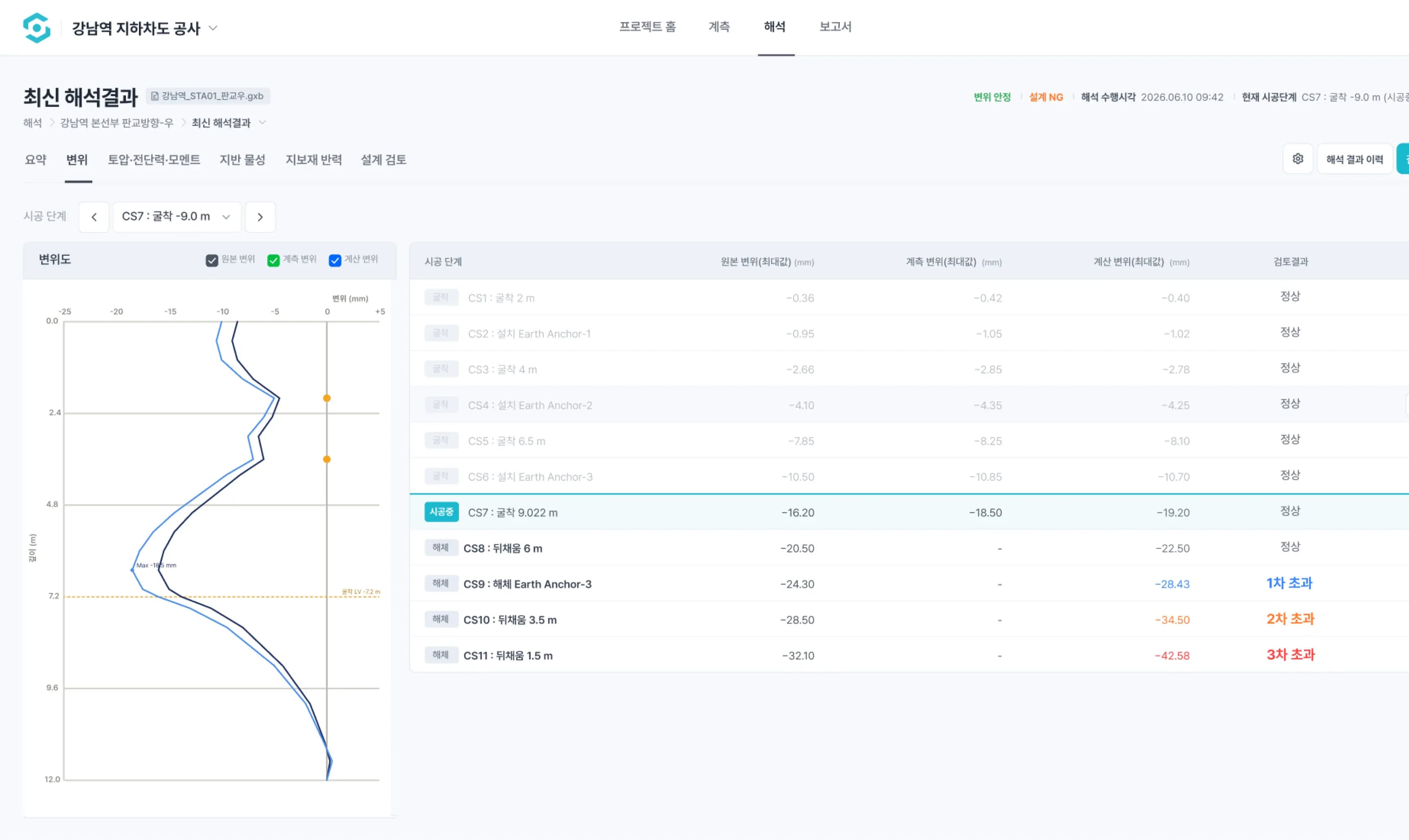Switch to the 설계 검토 tab
The width and height of the screenshot is (1409, 840).
[x=384, y=160]
